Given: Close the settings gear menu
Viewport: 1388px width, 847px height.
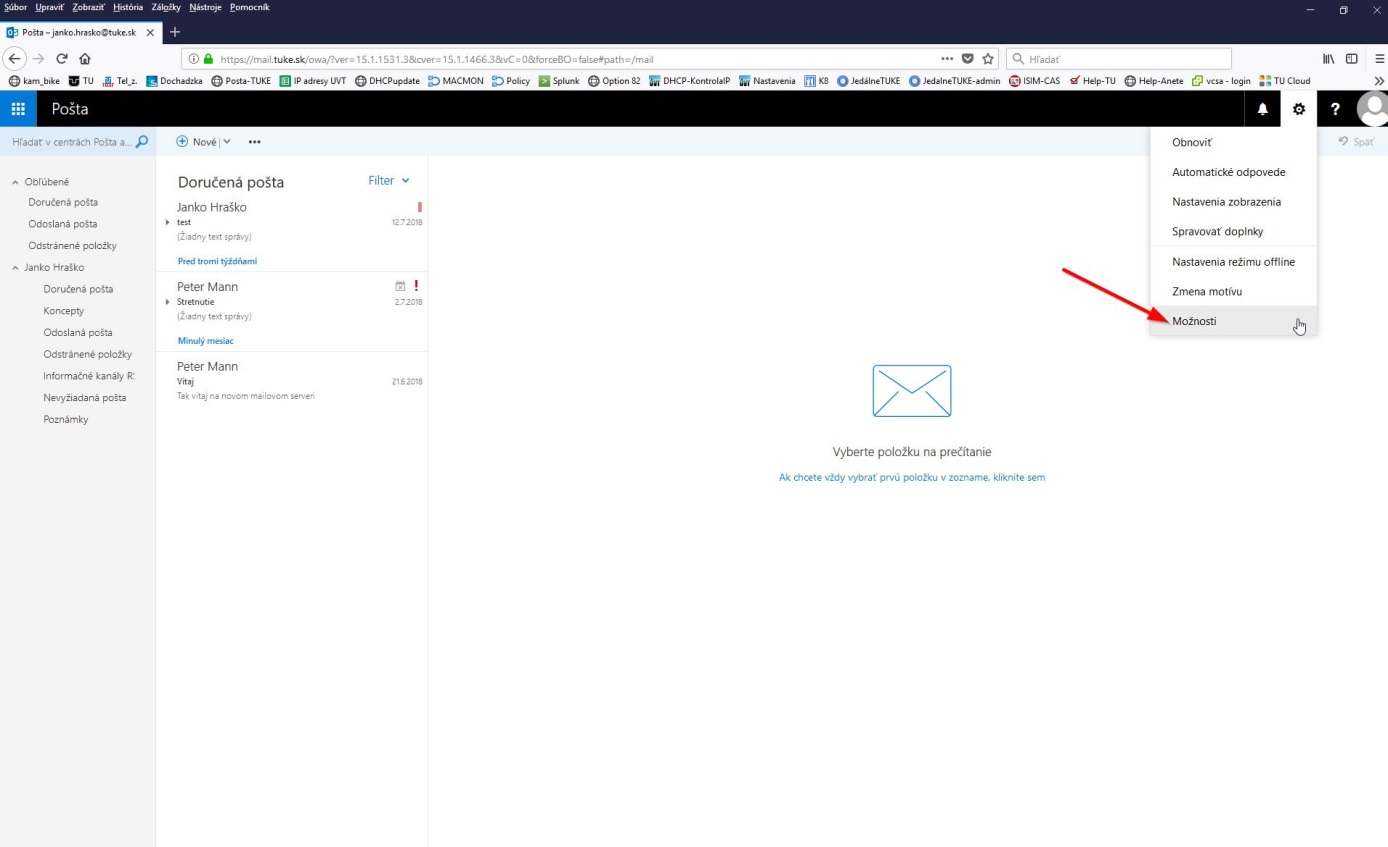Looking at the screenshot, I should [1299, 109].
